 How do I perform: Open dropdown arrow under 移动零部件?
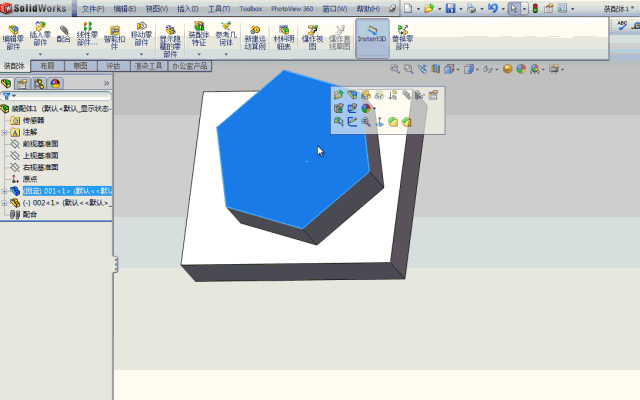click(x=141, y=54)
